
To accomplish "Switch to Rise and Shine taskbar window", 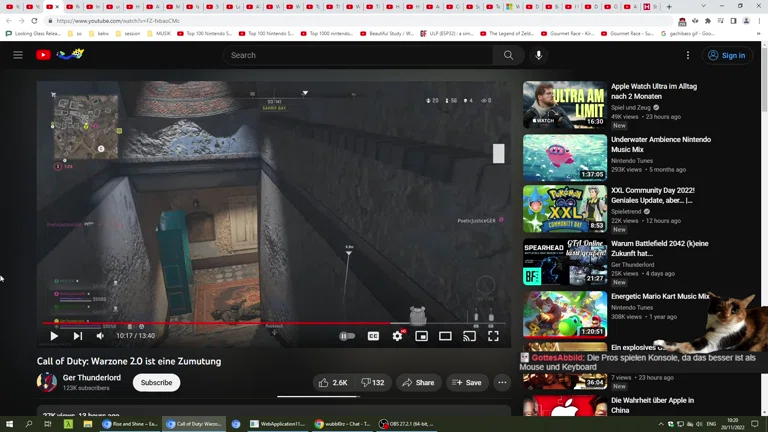I will [130, 424].
